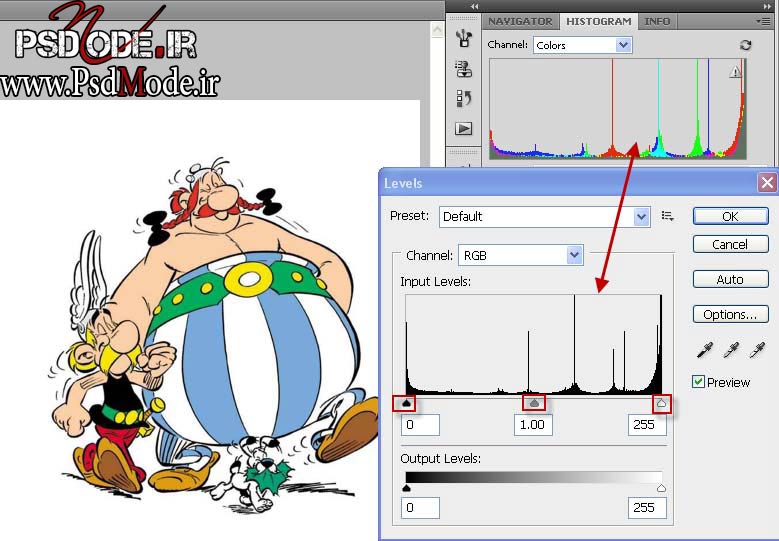Pick the white point eyedropper
This screenshot has height=541, width=779.
point(757,350)
